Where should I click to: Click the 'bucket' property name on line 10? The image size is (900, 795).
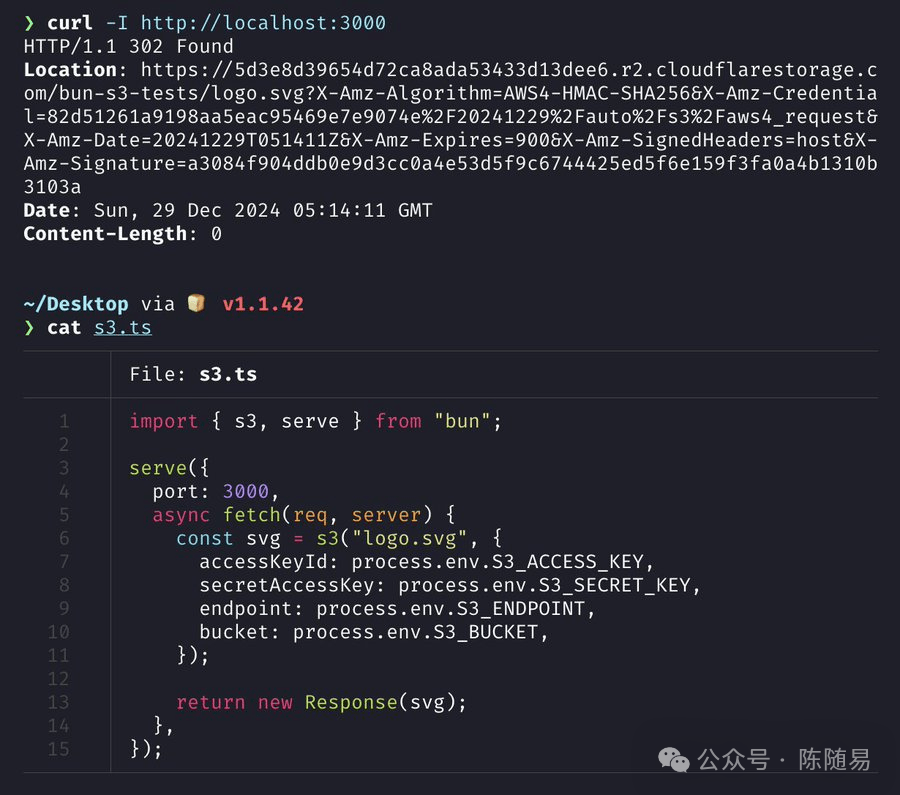tap(234, 632)
